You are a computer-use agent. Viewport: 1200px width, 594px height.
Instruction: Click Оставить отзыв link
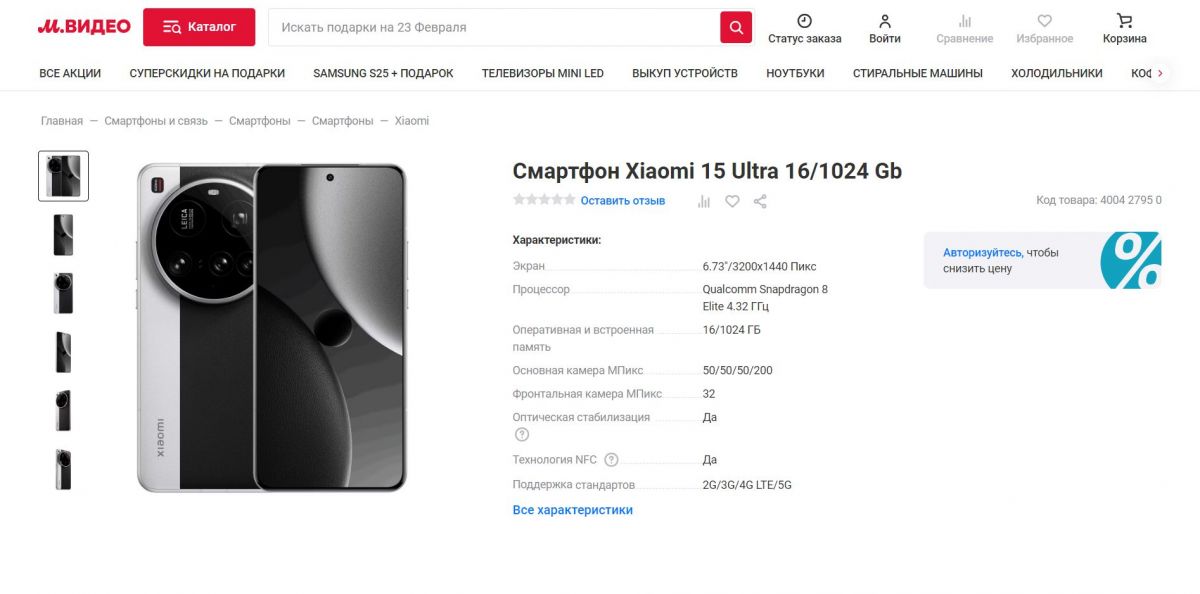[623, 201]
